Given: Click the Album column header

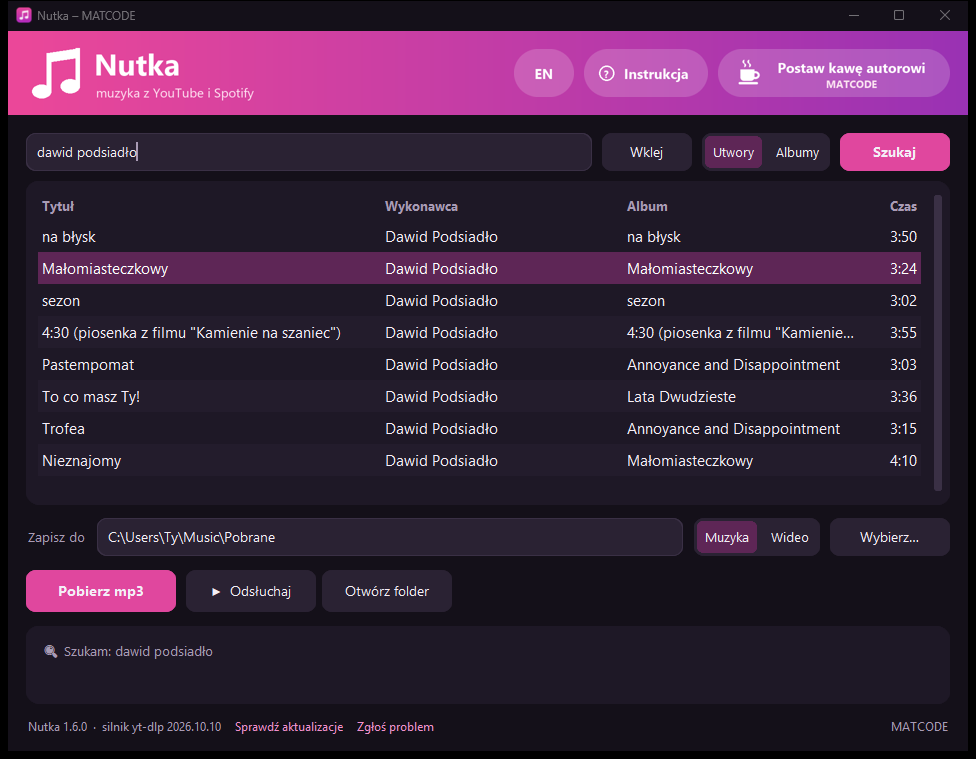Looking at the screenshot, I should click(647, 206).
